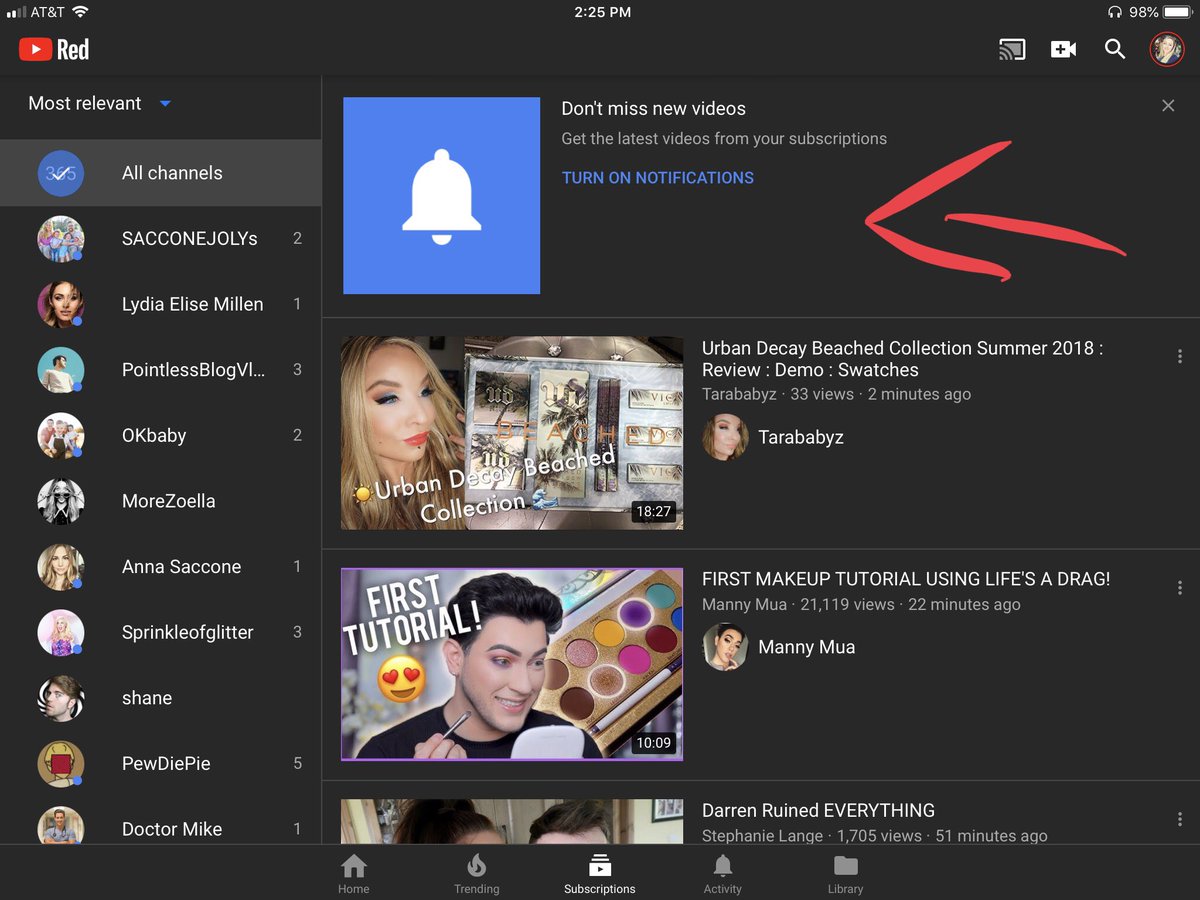Tap the Tarababyz round avatar
The width and height of the screenshot is (1200, 900).
725,437
